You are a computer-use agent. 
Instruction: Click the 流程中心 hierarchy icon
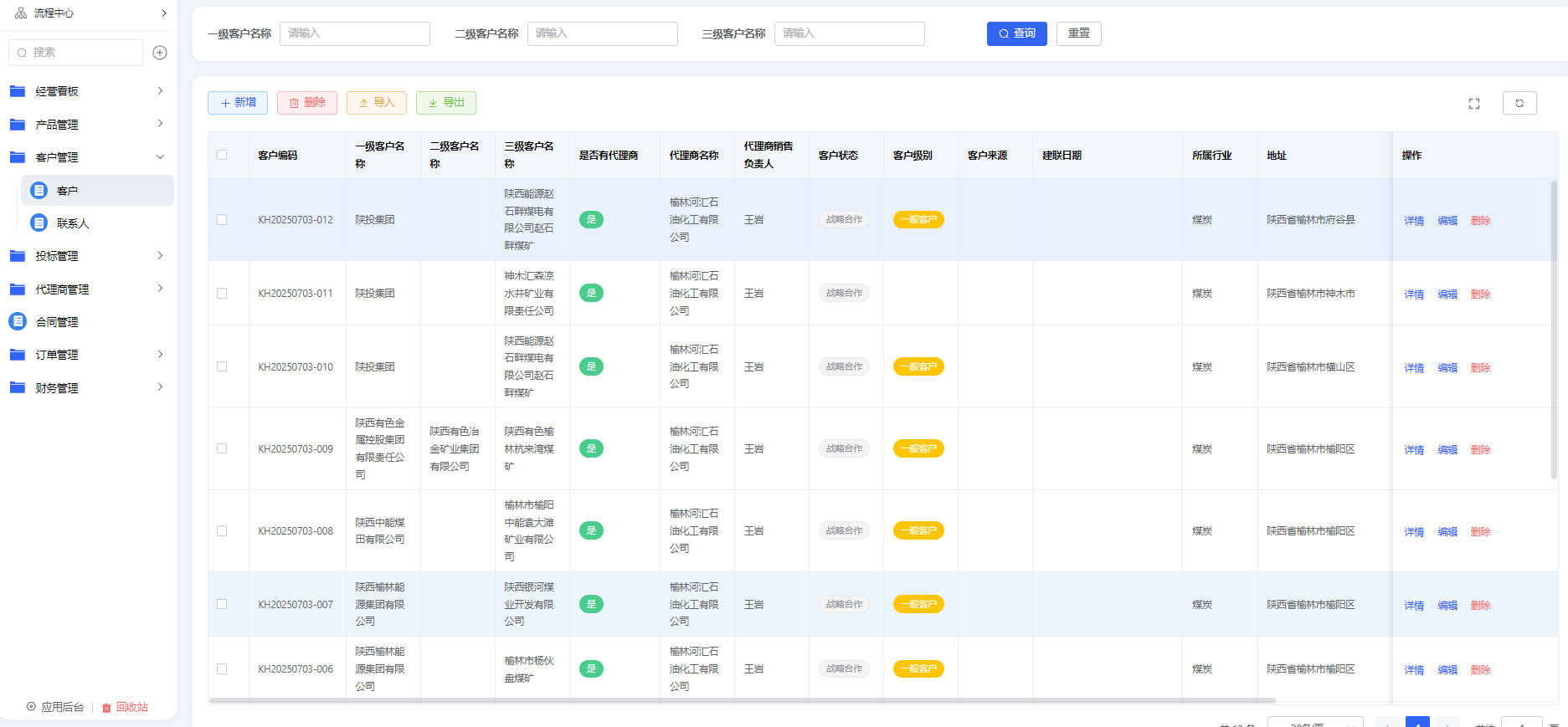(x=21, y=13)
